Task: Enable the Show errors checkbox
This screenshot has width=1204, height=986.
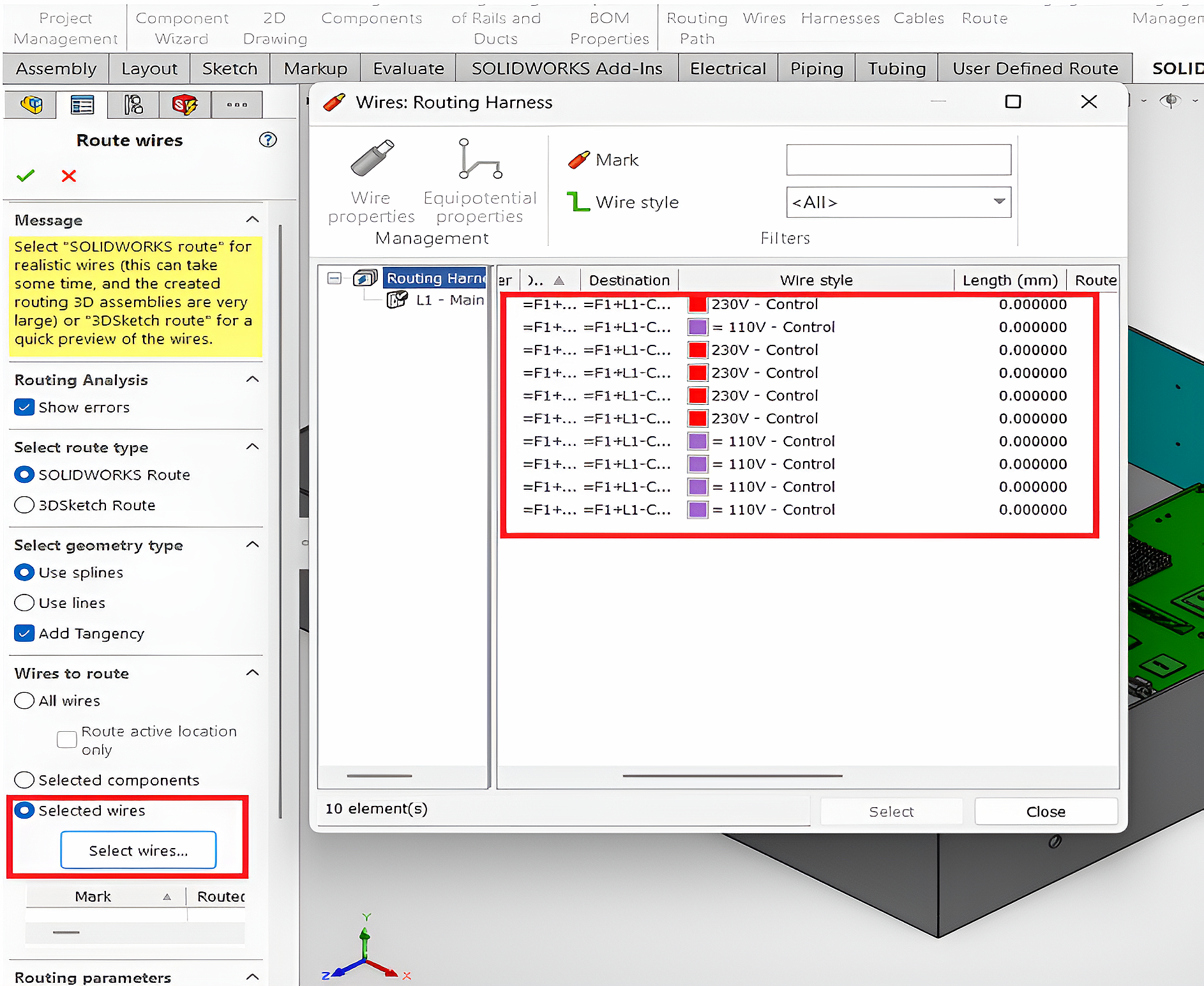Action: click(x=24, y=407)
